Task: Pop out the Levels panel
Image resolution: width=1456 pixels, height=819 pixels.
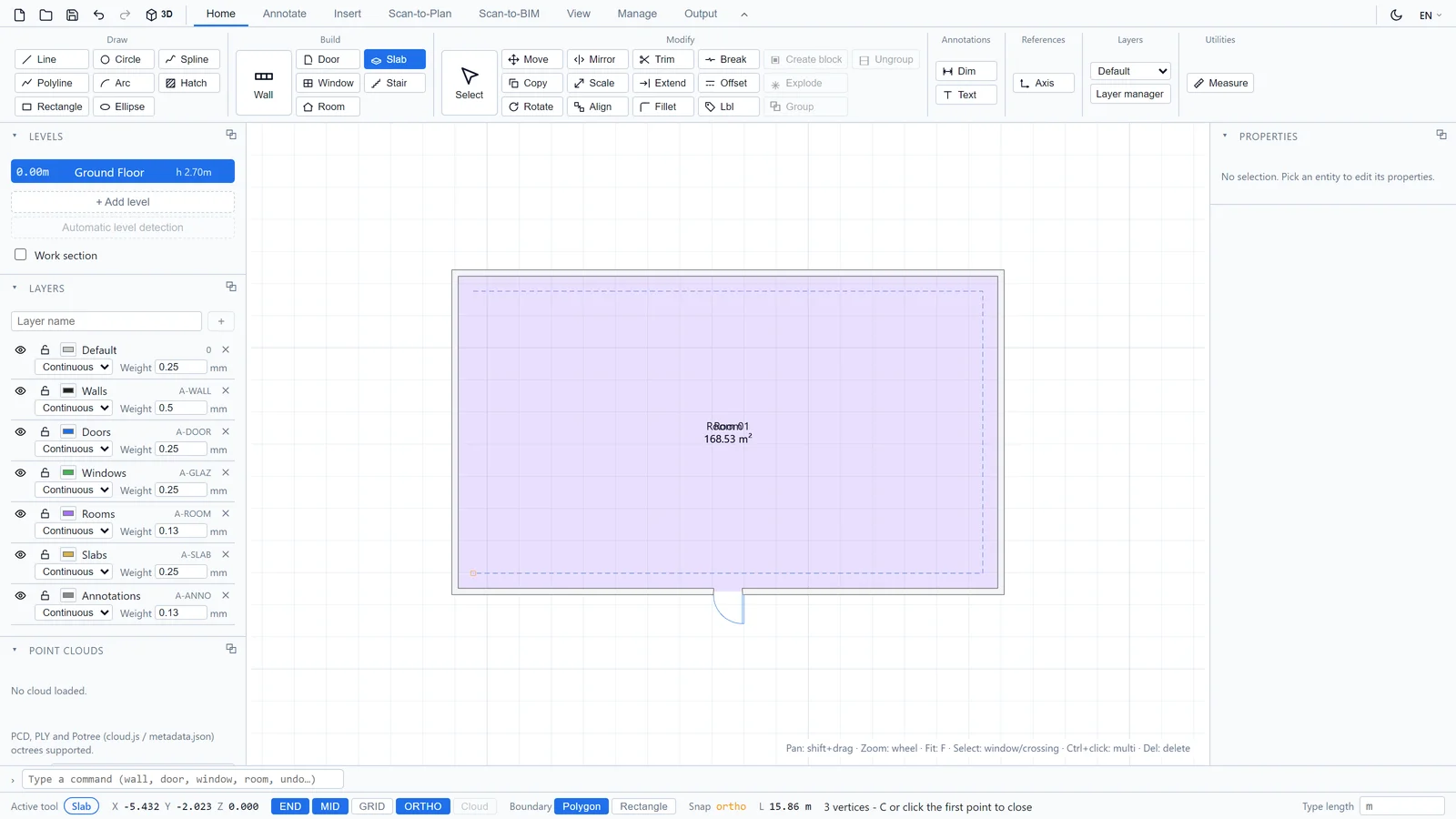Action: coord(231,135)
